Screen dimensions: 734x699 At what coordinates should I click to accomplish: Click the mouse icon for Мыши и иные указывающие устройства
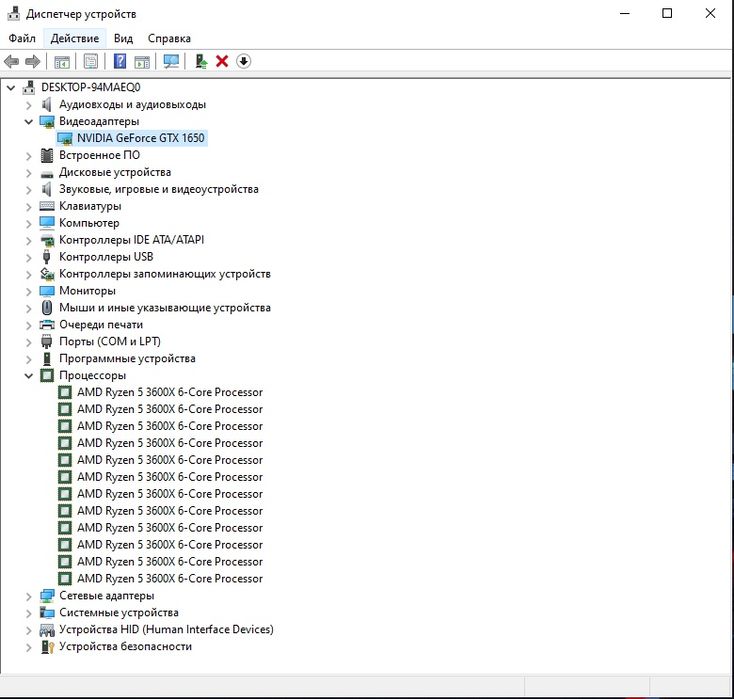(x=47, y=308)
